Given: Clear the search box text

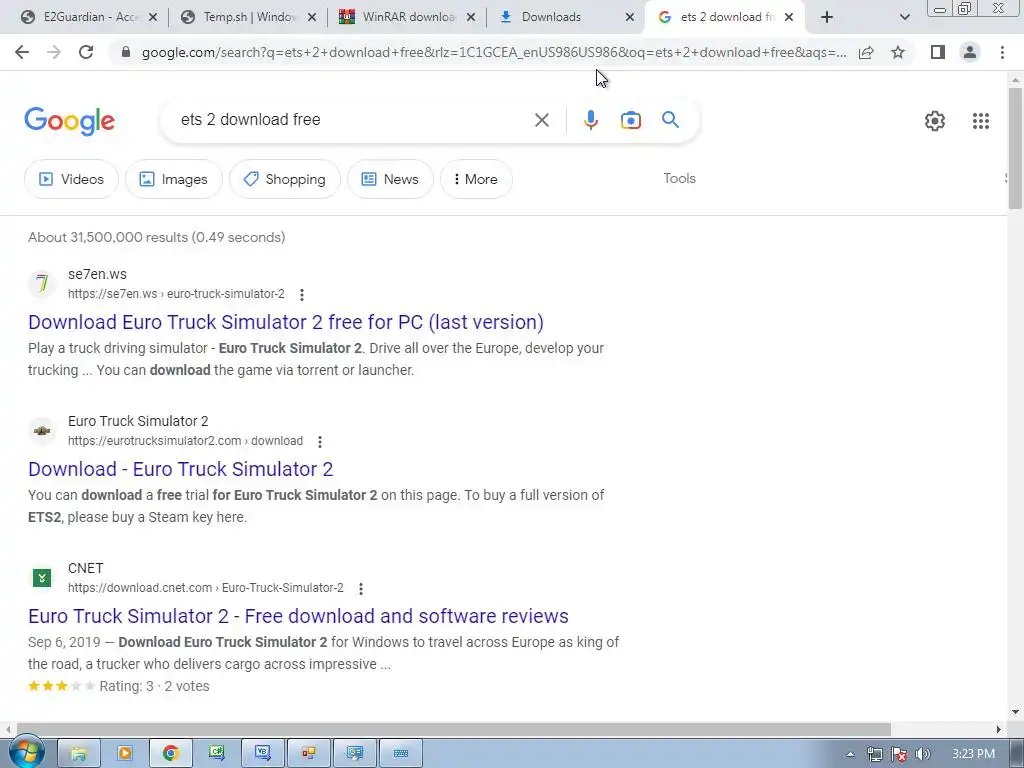Looking at the screenshot, I should (541, 120).
